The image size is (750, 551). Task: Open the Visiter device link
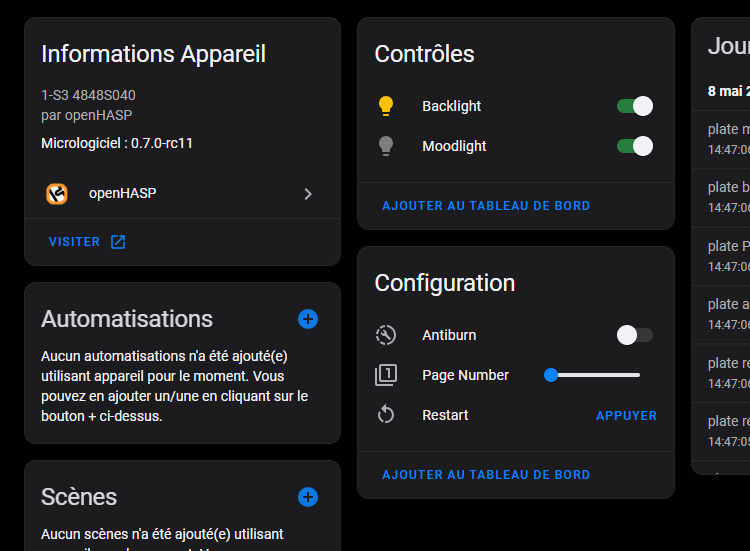[75, 242]
